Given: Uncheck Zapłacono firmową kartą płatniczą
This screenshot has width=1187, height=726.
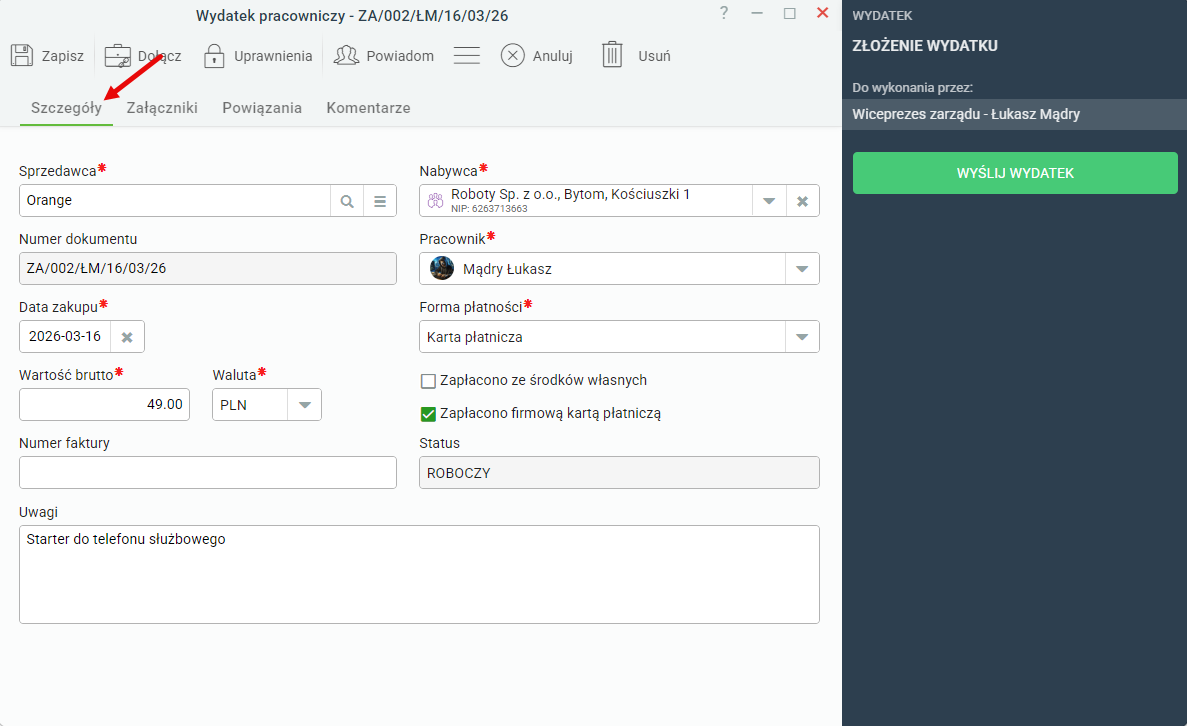Looking at the screenshot, I should [x=428, y=414].
